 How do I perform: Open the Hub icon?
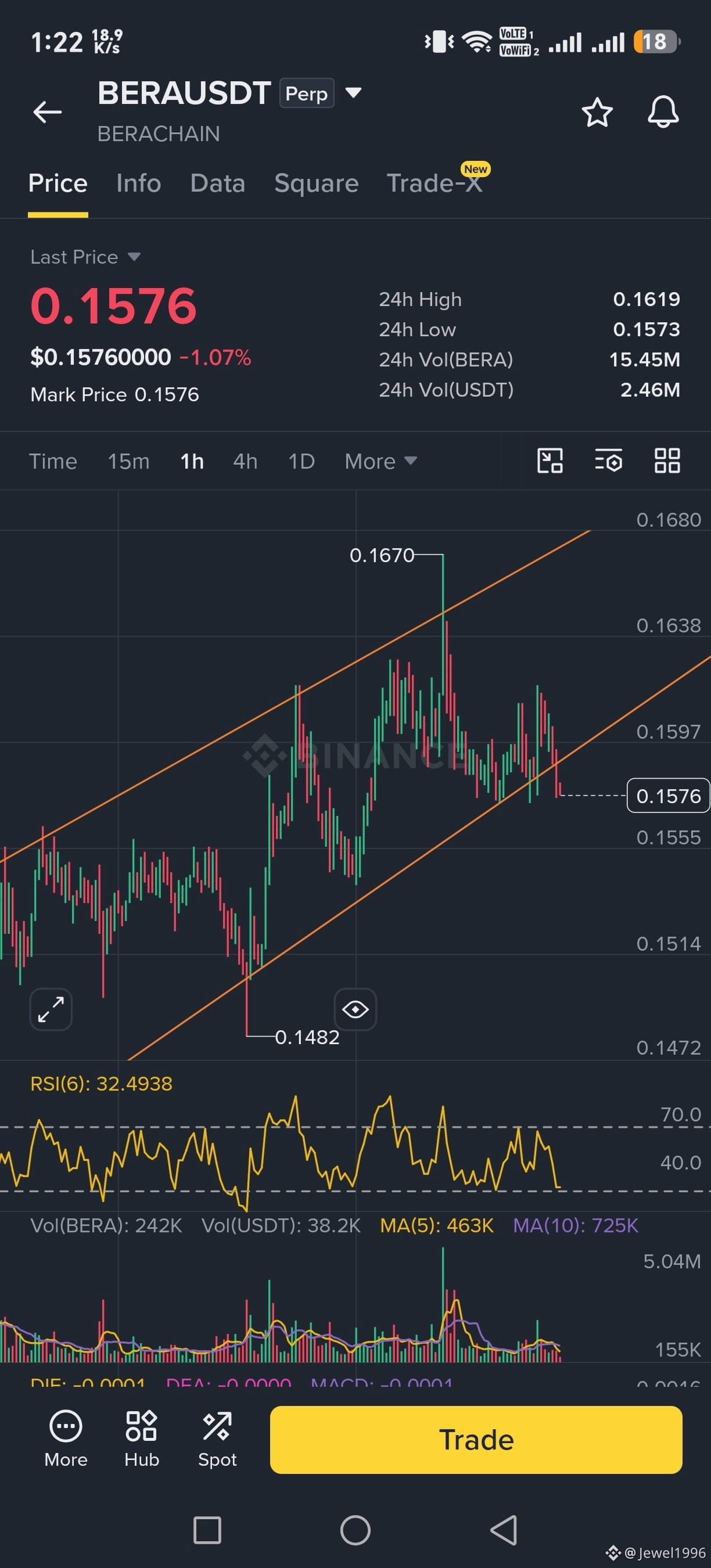pos(142,1439)
